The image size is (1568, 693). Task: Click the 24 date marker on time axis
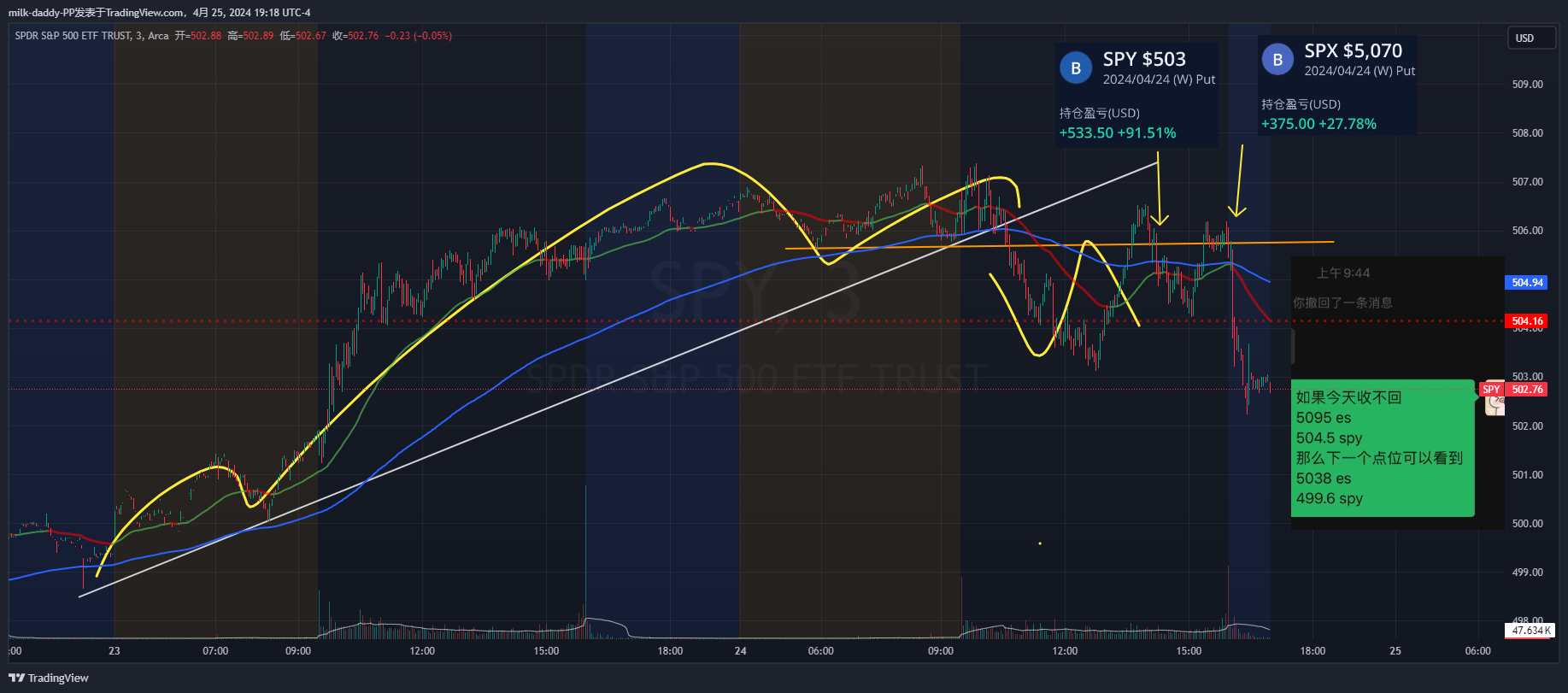point(740,651)
